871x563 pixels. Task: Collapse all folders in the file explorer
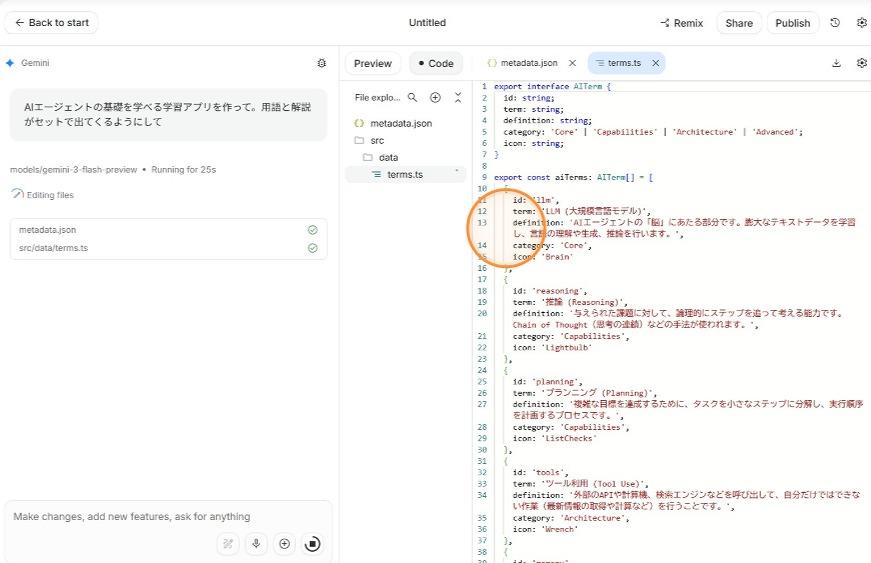(x=458, y=98)
